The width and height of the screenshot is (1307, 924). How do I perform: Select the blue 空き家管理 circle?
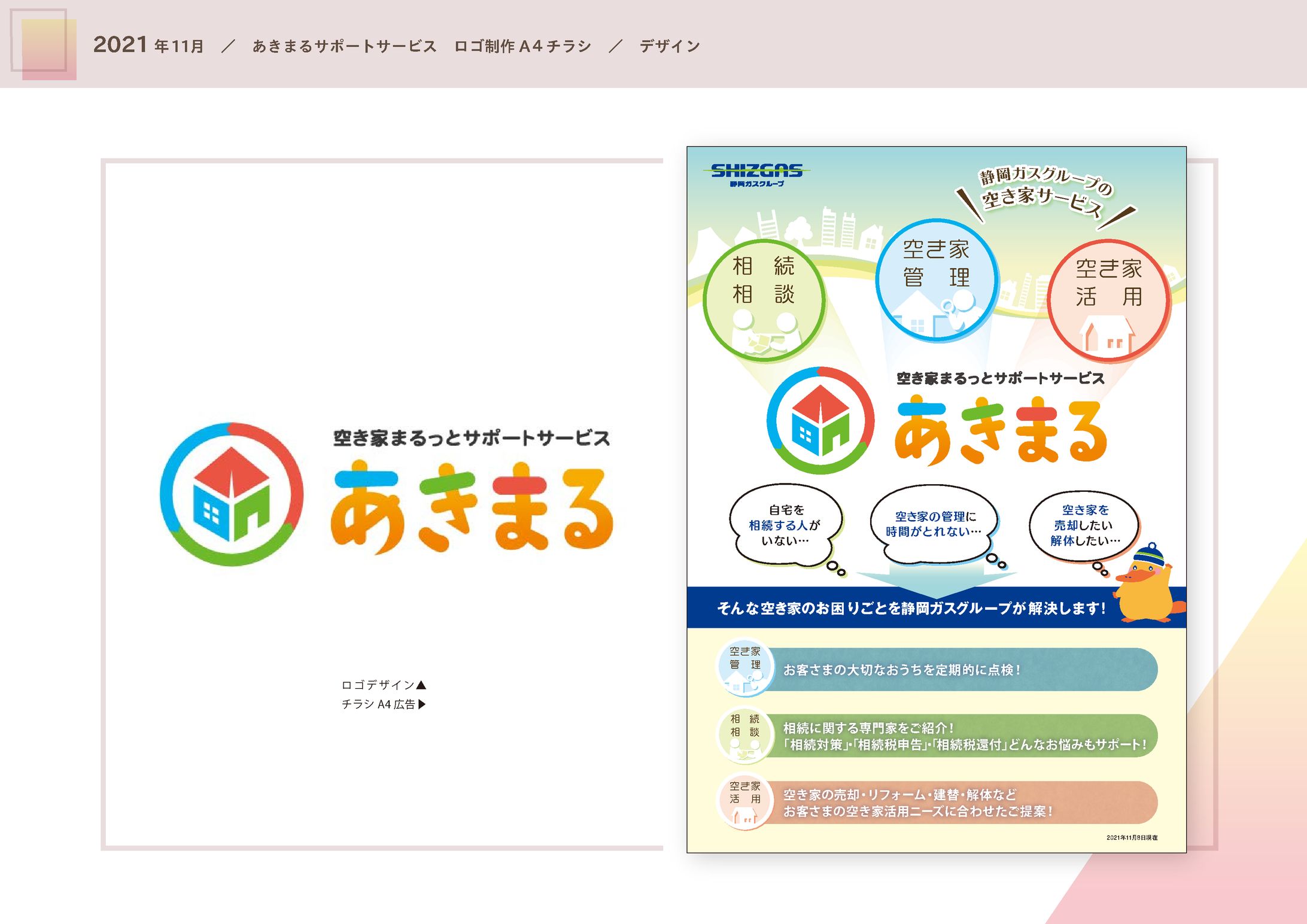(937, 280)
